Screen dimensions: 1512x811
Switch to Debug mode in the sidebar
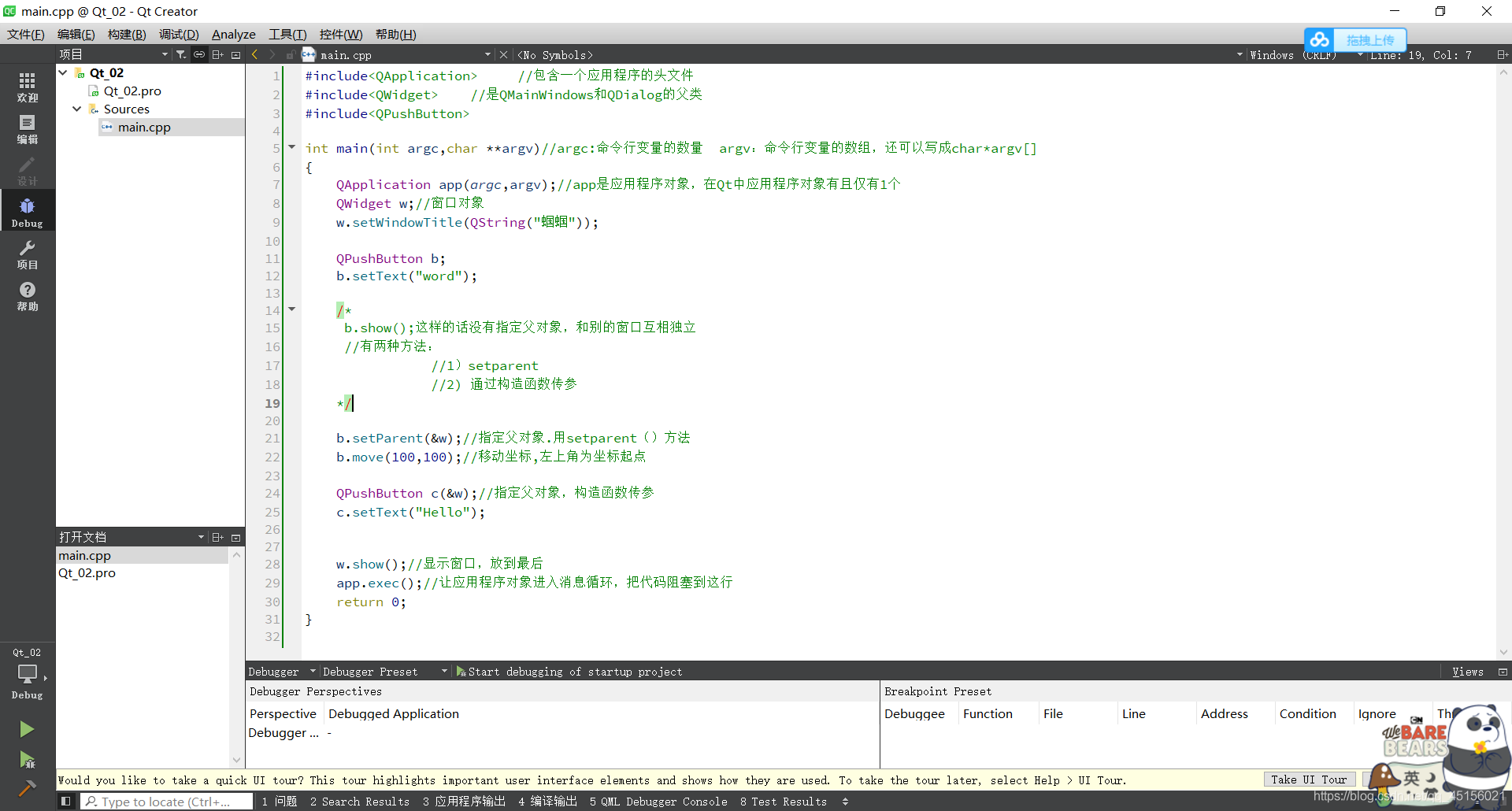pos(28,213)
